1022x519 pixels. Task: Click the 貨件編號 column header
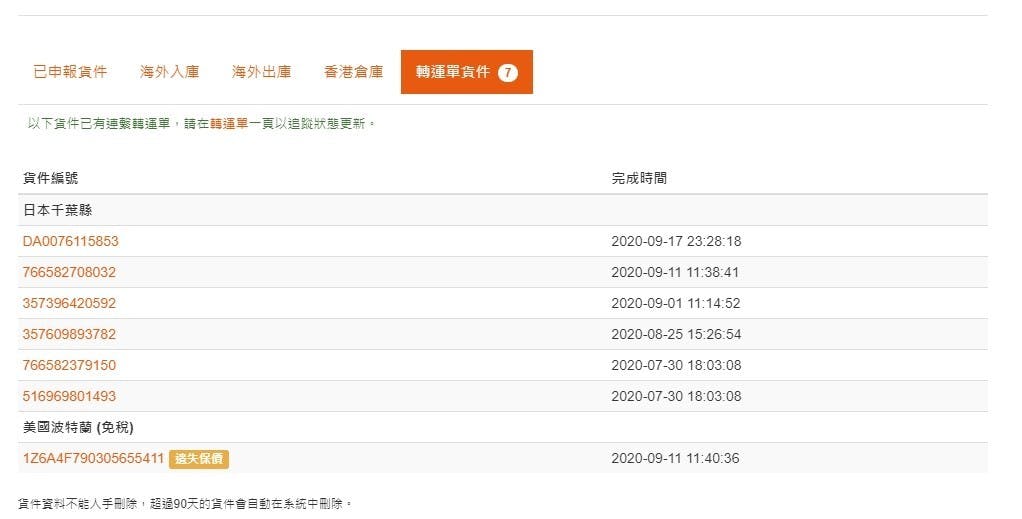[50, 178]
